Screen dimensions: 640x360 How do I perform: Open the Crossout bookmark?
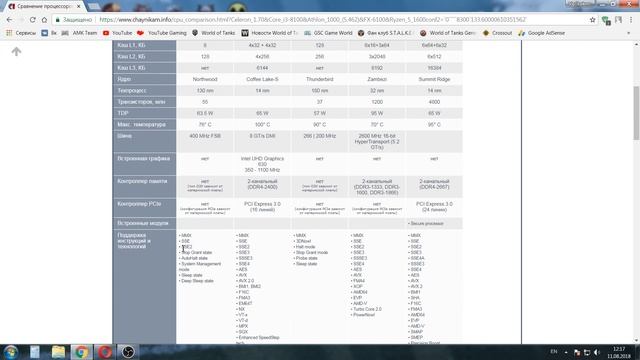[497, 33]
